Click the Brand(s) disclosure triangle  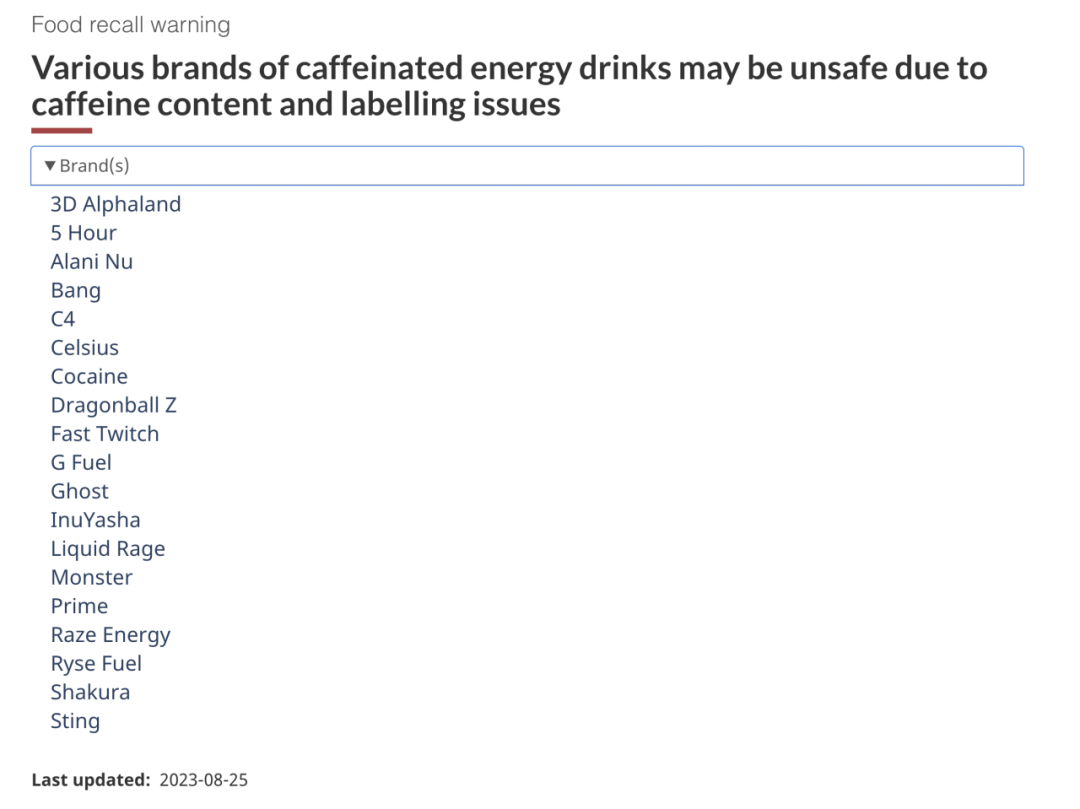point(50,166)
